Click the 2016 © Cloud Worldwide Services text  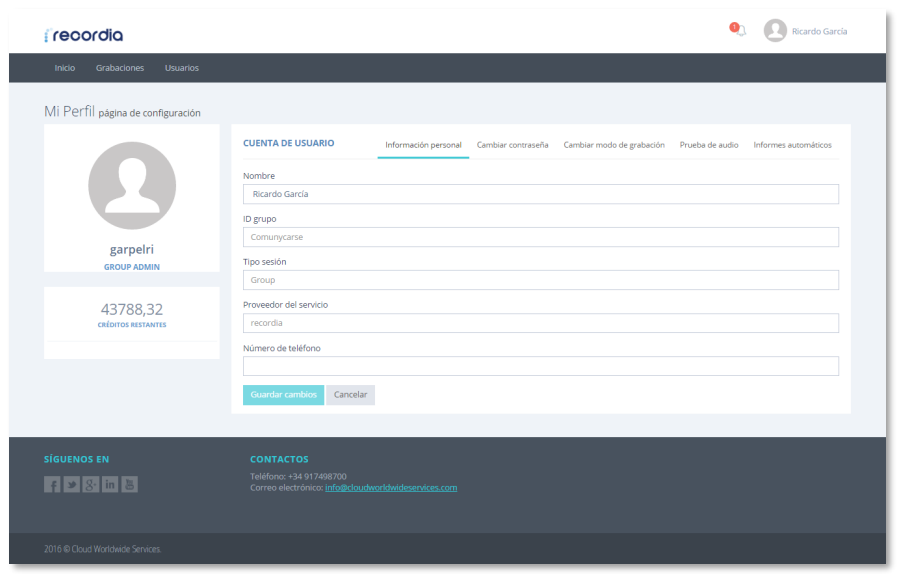click(103, 549)
